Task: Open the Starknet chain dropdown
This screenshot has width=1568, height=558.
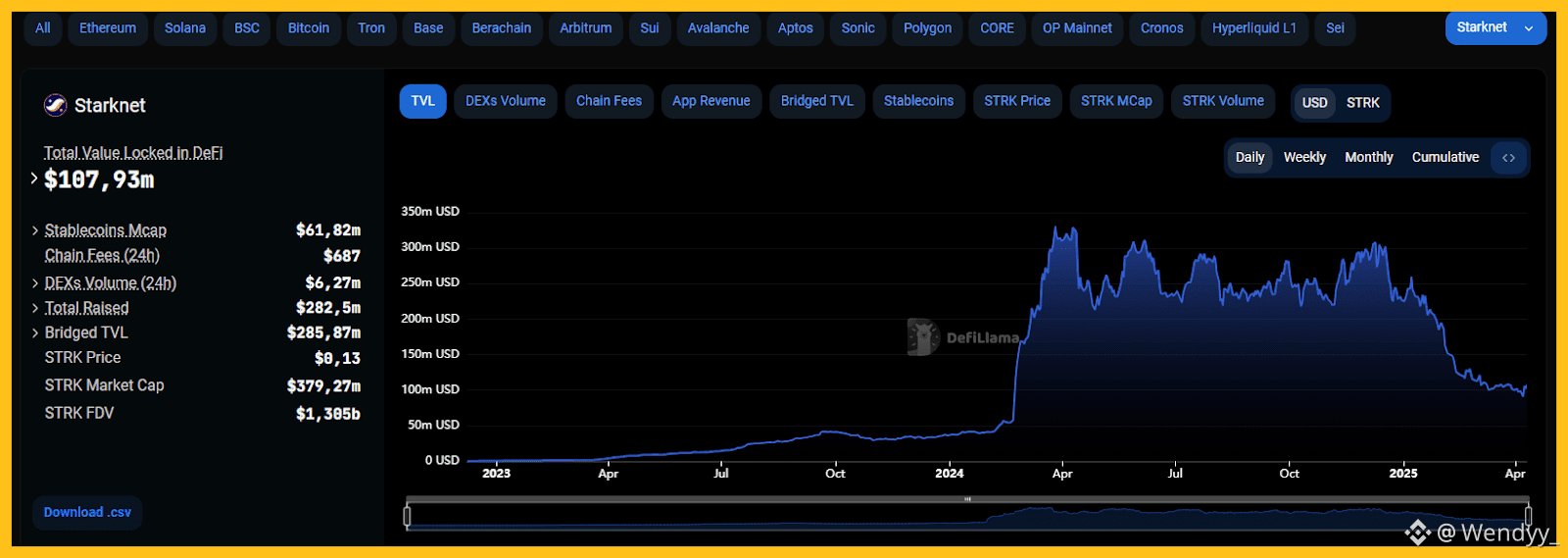Action: pos(1495,27)
